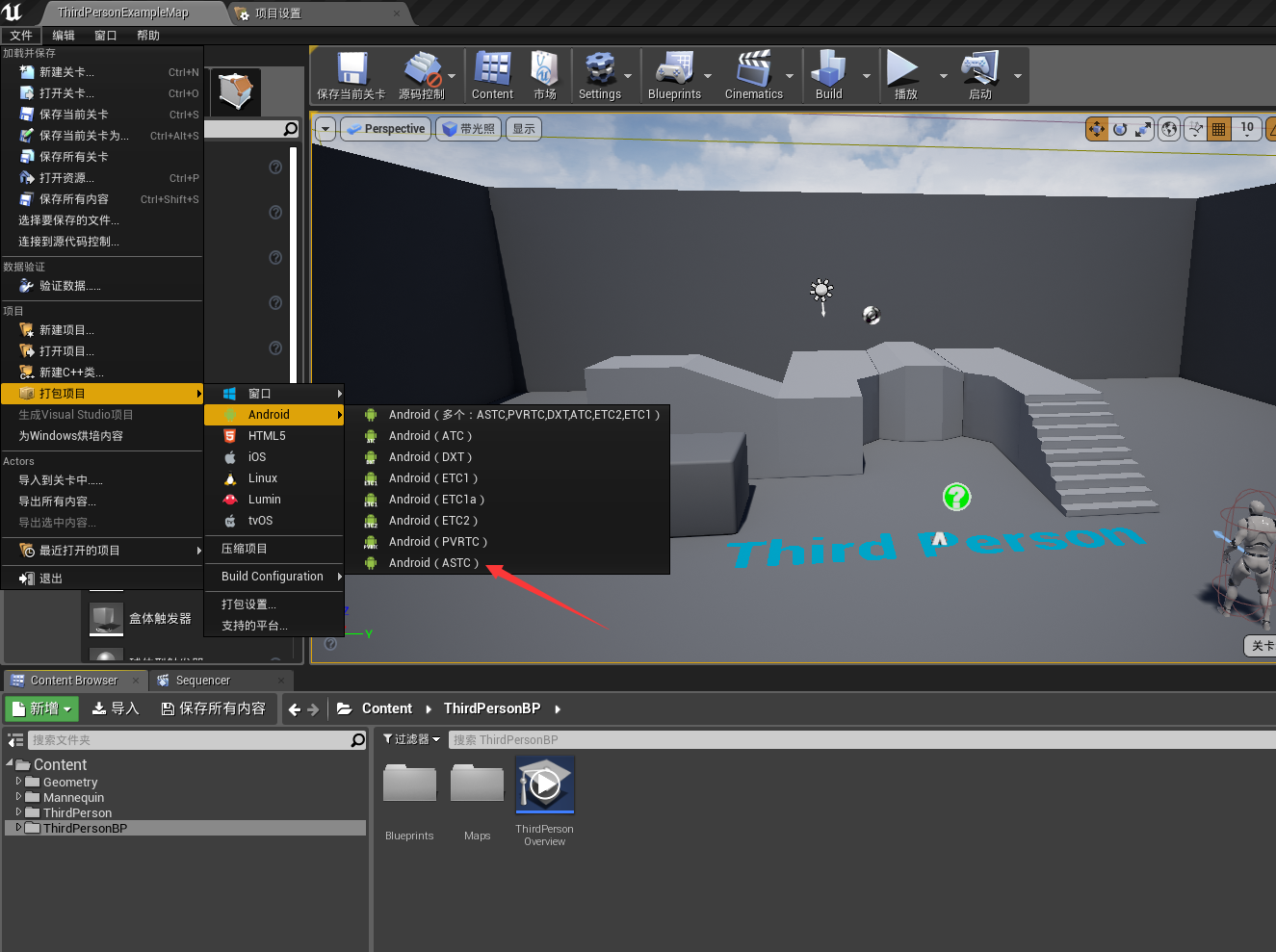Viewport: 1276px width, 952px height.
Task: Click the green Add New button
Action: point(43,708)
